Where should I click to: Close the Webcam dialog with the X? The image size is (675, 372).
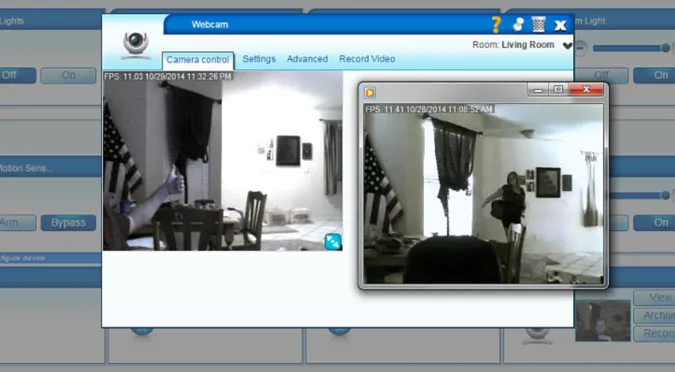(560, 25)
